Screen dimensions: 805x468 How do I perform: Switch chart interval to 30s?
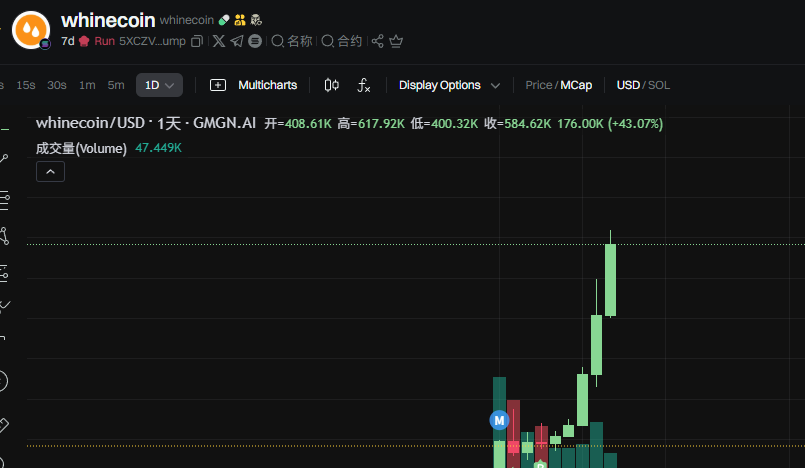coord(57,85)
